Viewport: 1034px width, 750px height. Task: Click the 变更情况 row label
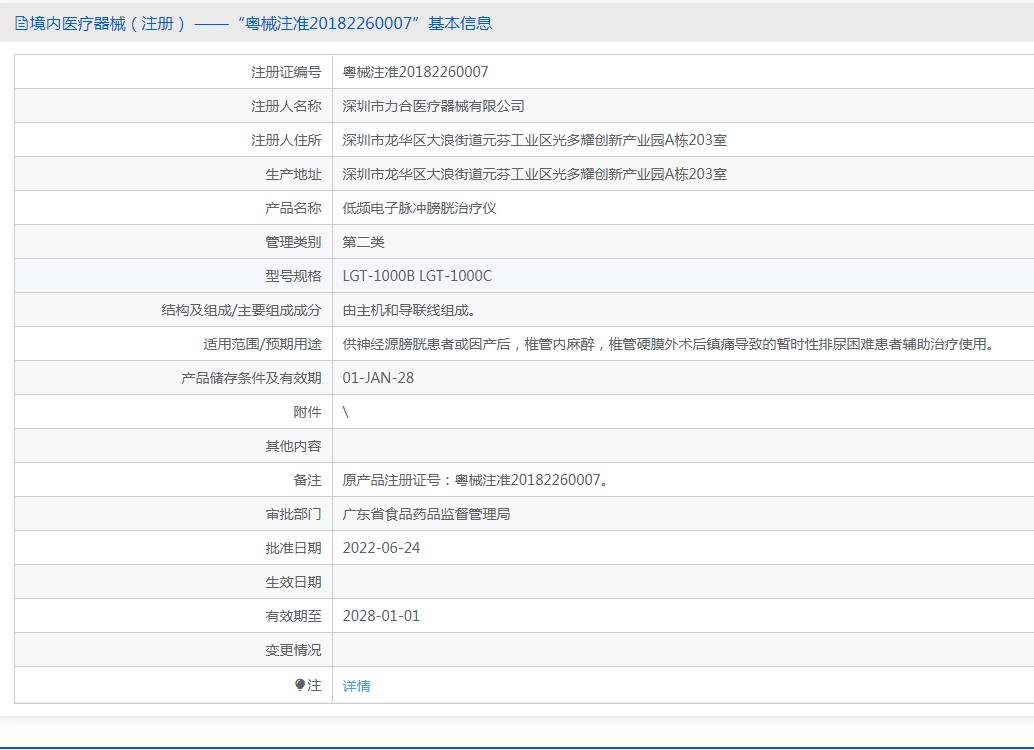pyautogui.click(x=293, y=650)
